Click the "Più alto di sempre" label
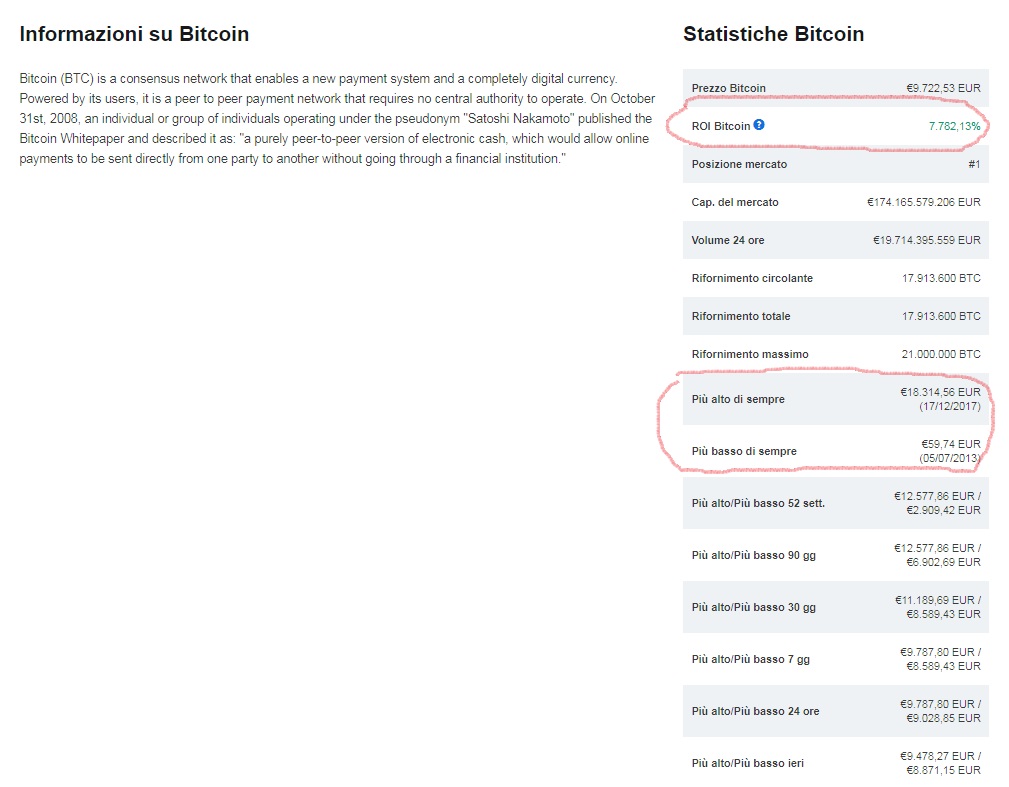Viewport: 1009px width, 787px height. click(x=738, y=399)
